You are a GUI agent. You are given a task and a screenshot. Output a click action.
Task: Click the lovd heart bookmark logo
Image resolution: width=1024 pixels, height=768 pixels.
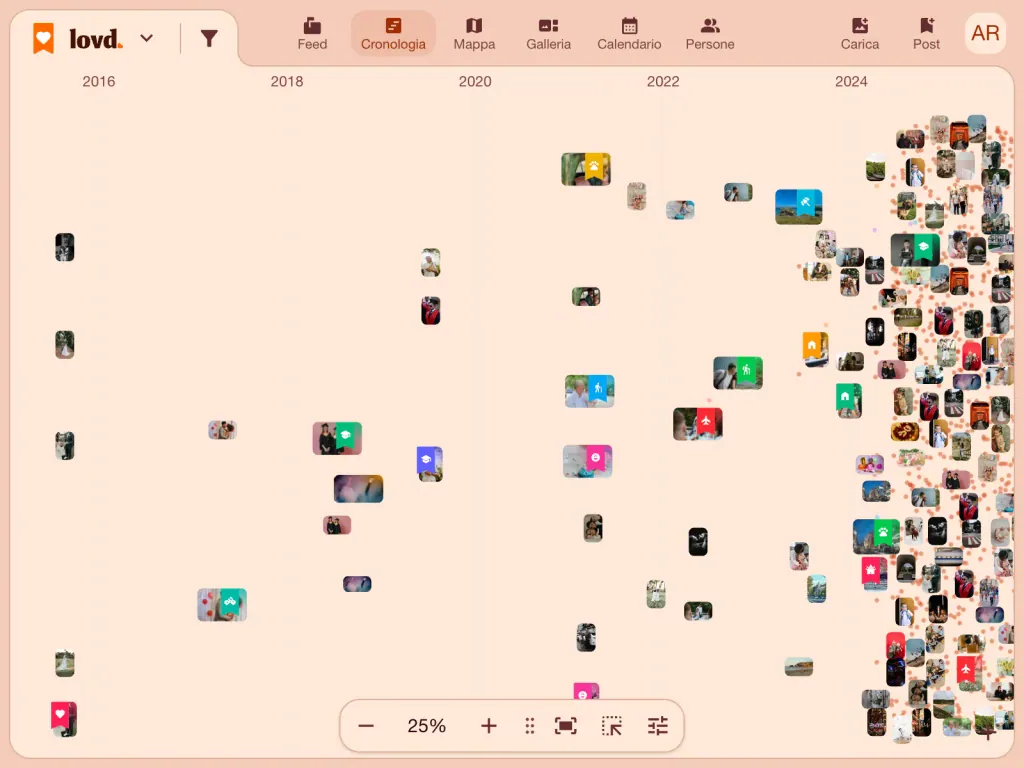[44, 38]
